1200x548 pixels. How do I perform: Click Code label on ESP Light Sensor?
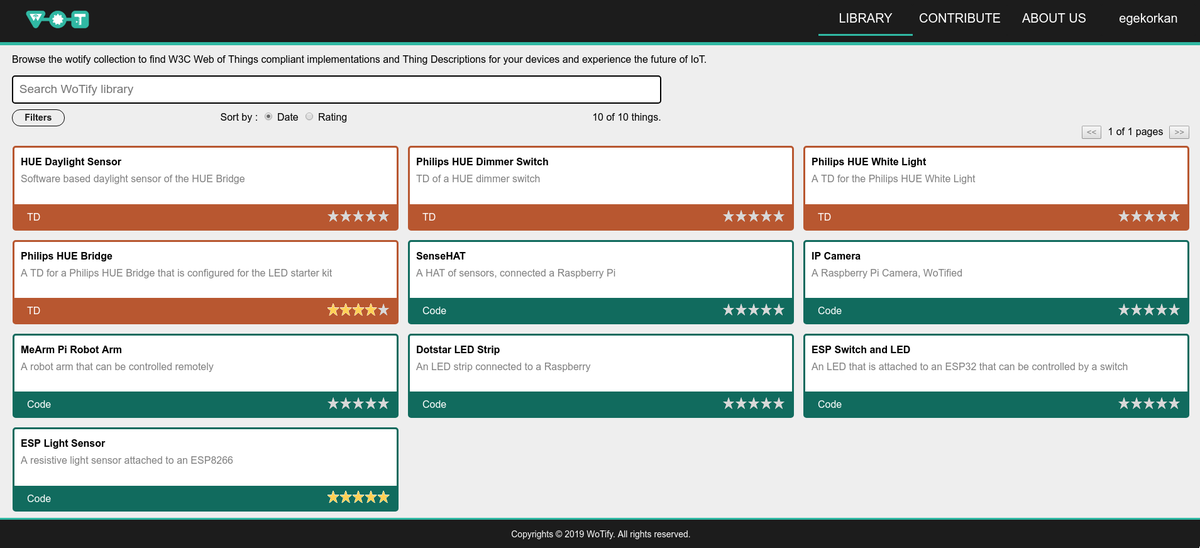tap(39, 498)
